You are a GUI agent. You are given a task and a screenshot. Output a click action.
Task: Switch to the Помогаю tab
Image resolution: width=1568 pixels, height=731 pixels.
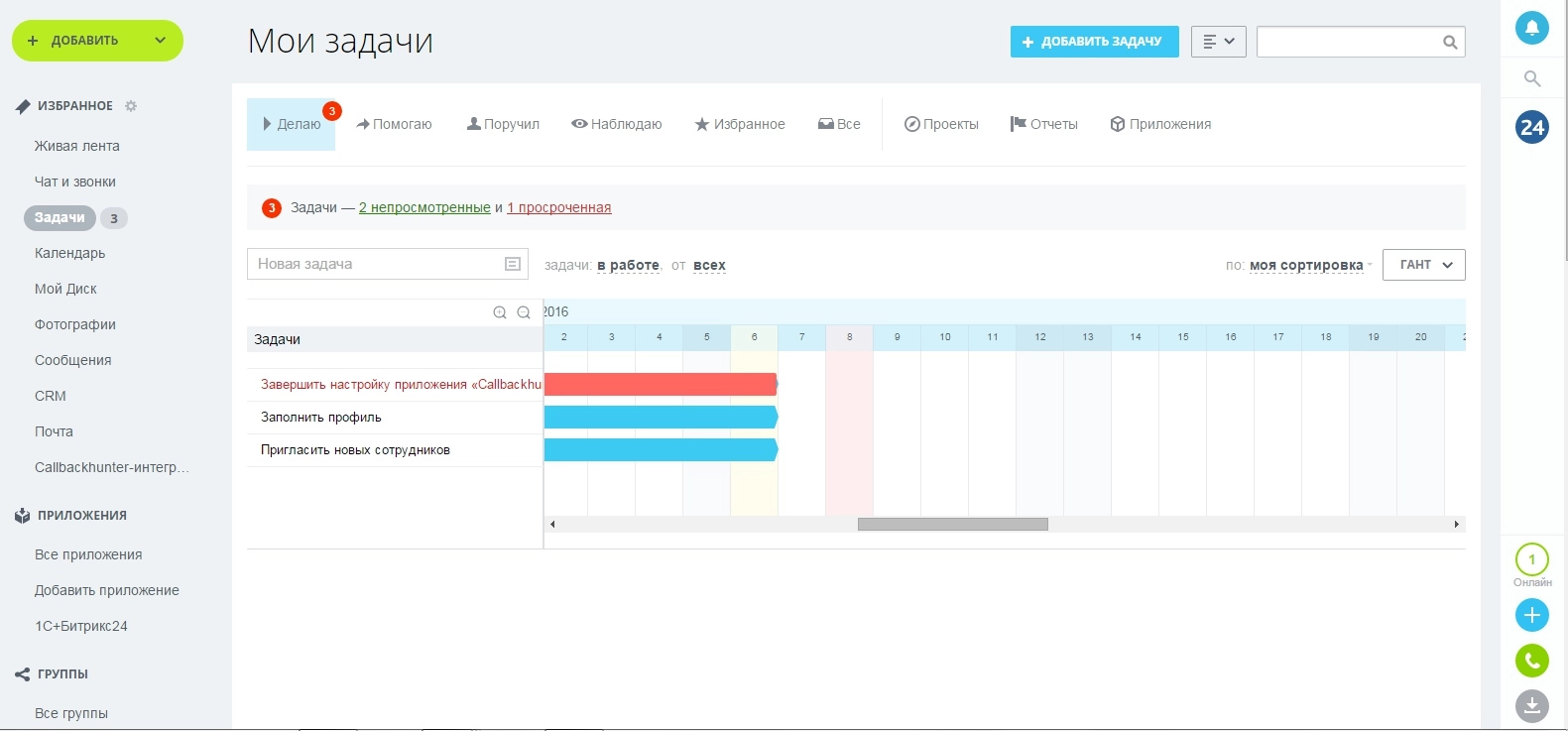pos(395,124)
